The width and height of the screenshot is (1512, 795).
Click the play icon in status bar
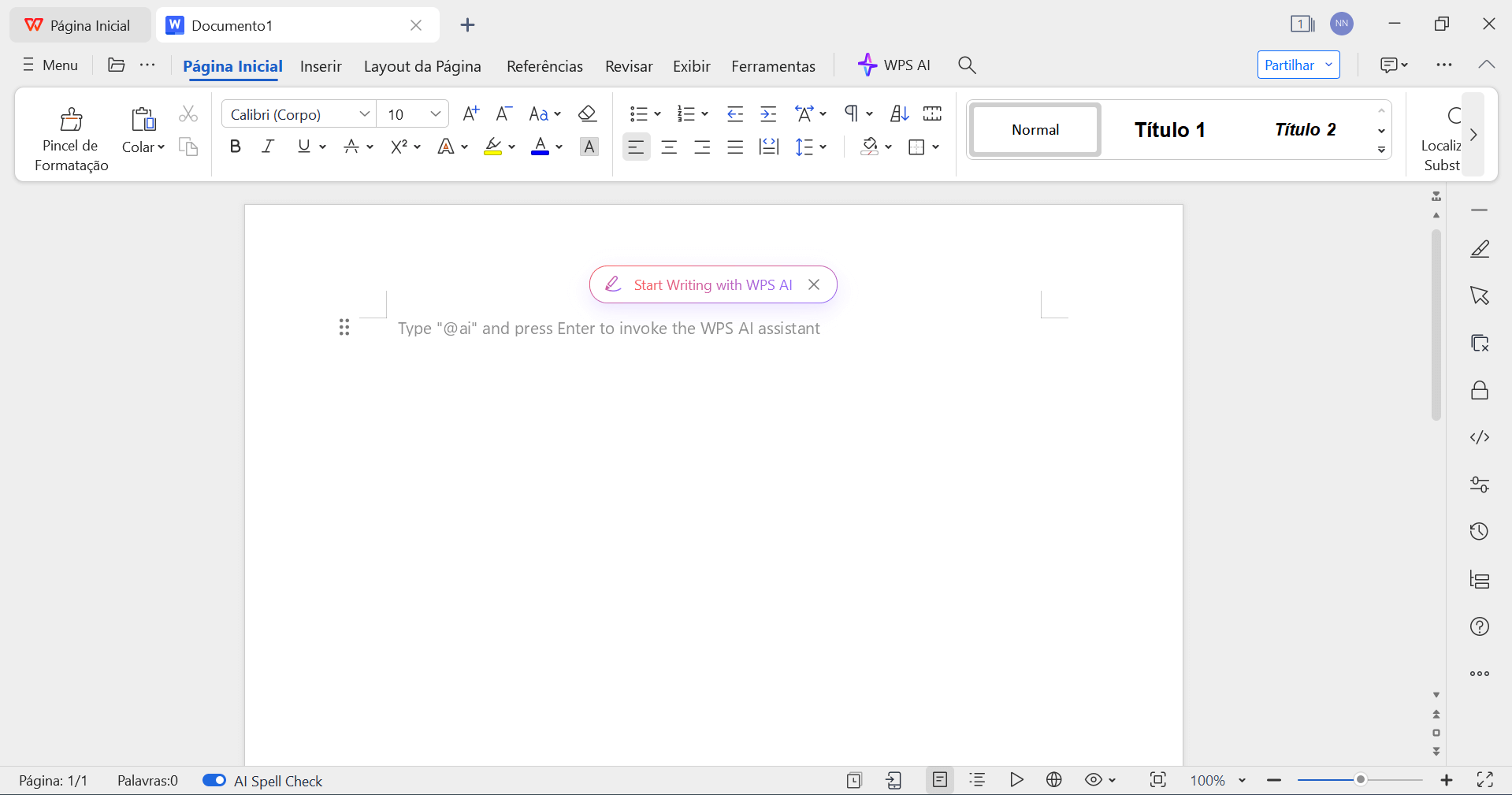(x=1016, y=780)
